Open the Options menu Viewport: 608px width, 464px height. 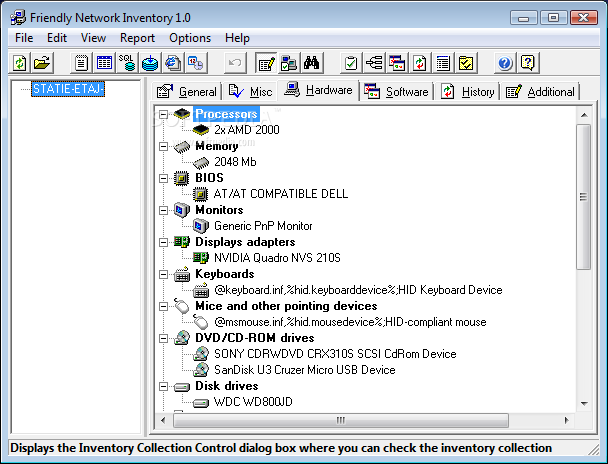(190, 38)
